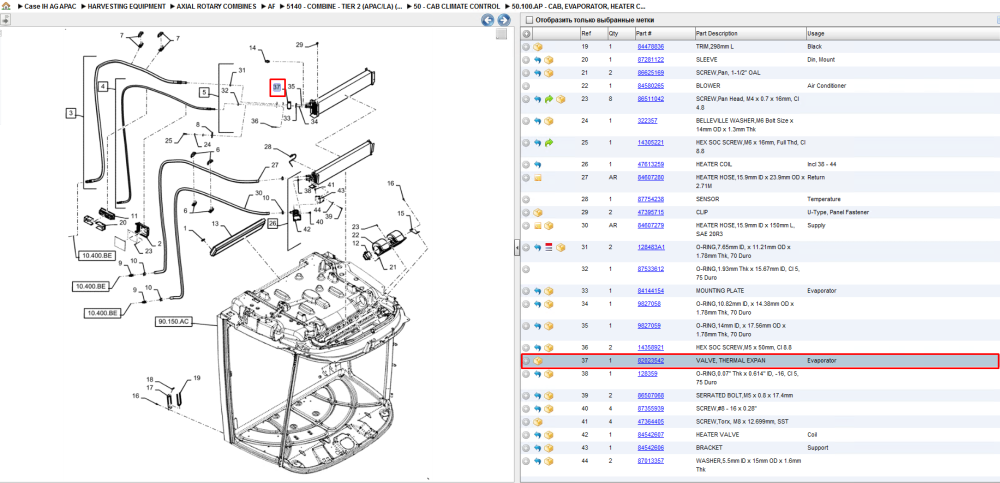Click the green forward-arrow icon in row 23
The height and width of the screenshot is (483, 1000).
[549, 99]
